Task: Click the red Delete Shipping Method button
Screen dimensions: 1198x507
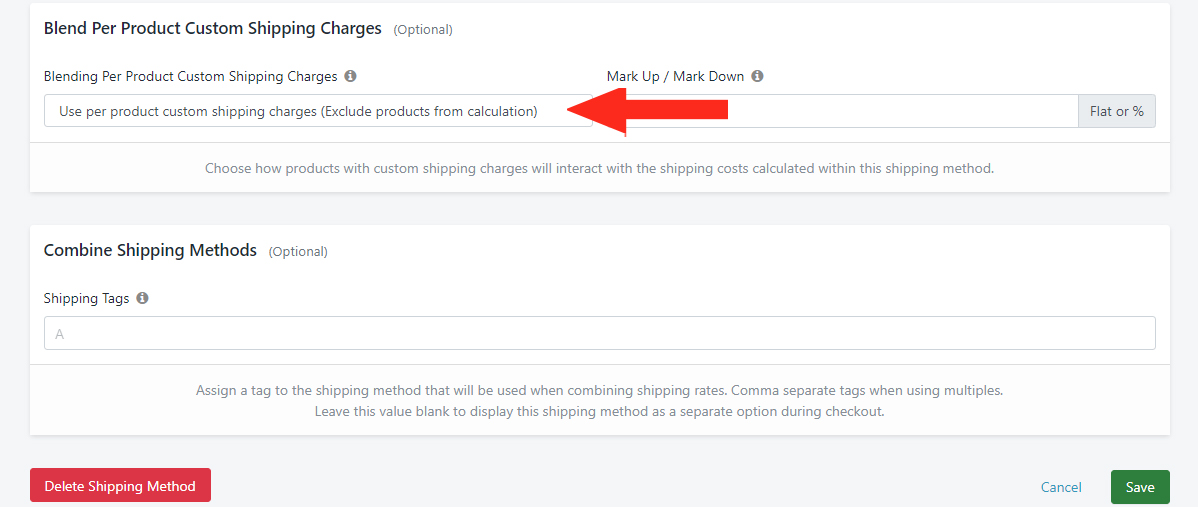Action: click(120, 486)
